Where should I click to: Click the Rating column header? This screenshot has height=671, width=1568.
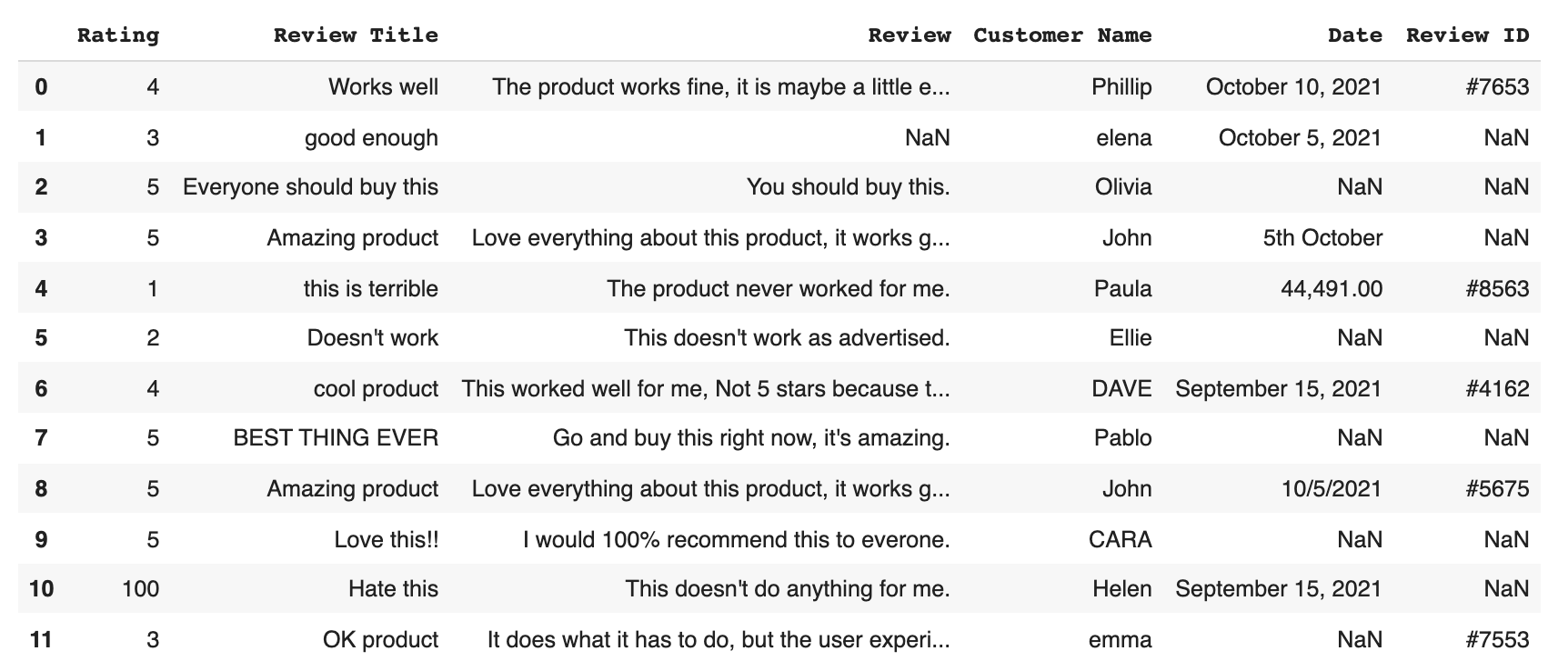tap(118, 35)
